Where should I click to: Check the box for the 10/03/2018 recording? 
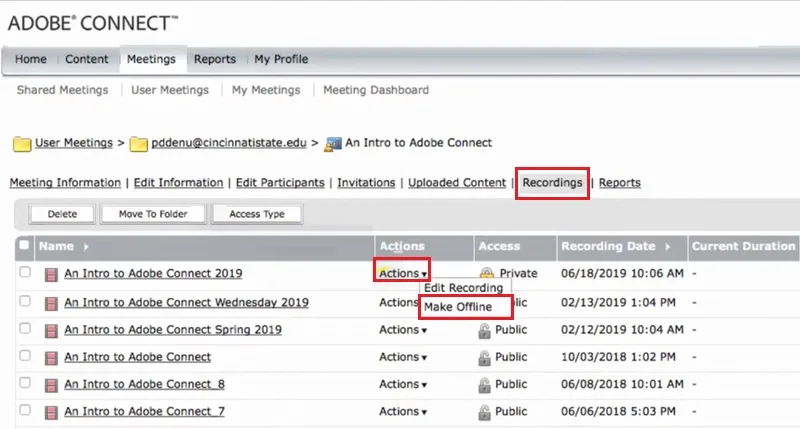[x=24, y=355]
